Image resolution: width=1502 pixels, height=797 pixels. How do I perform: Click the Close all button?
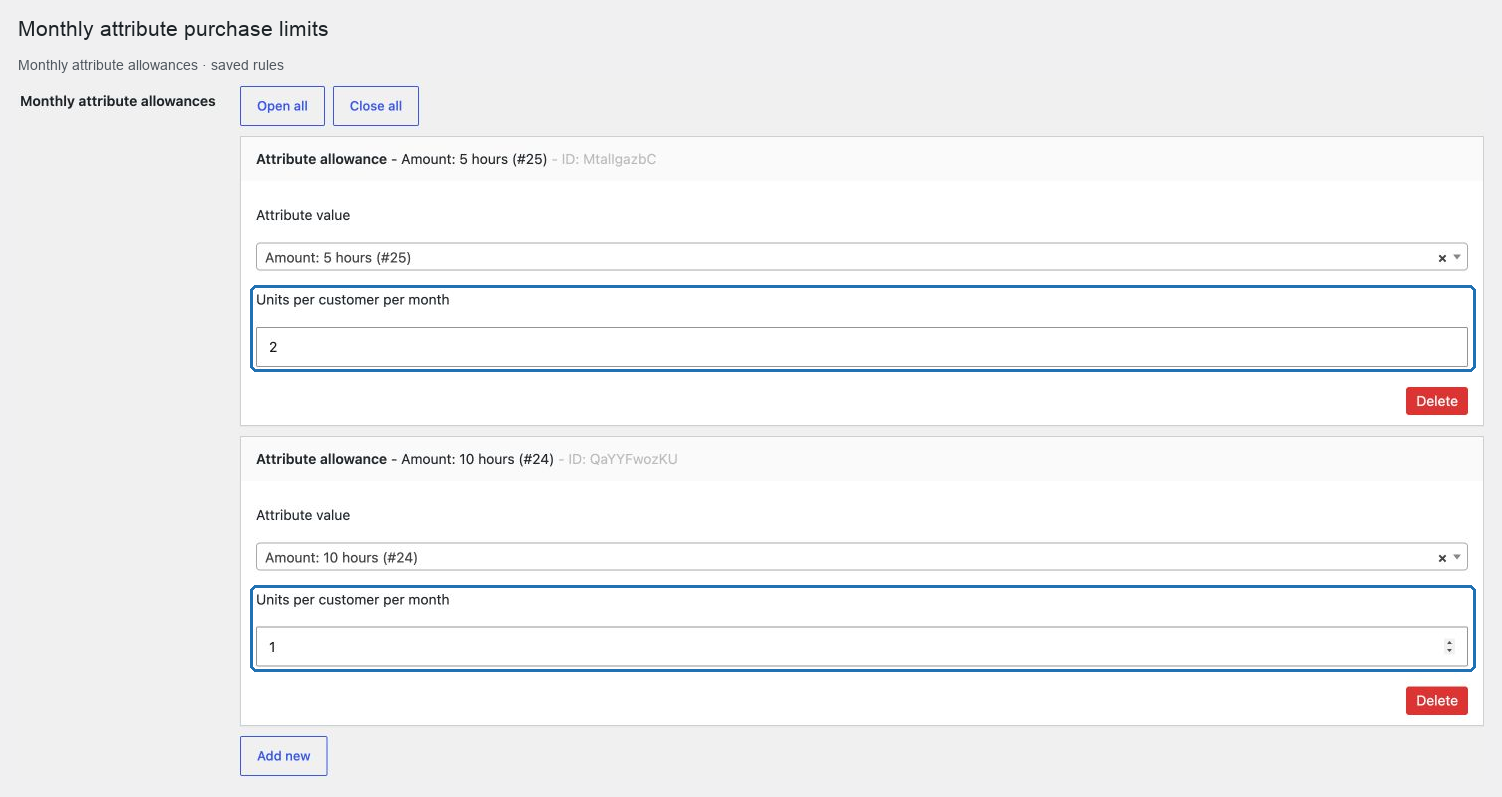[376, 106]
